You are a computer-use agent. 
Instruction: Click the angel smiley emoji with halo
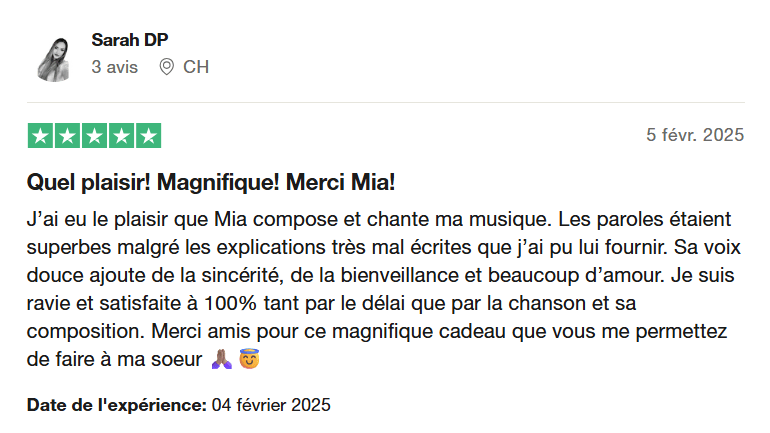(x=249, y=358)
